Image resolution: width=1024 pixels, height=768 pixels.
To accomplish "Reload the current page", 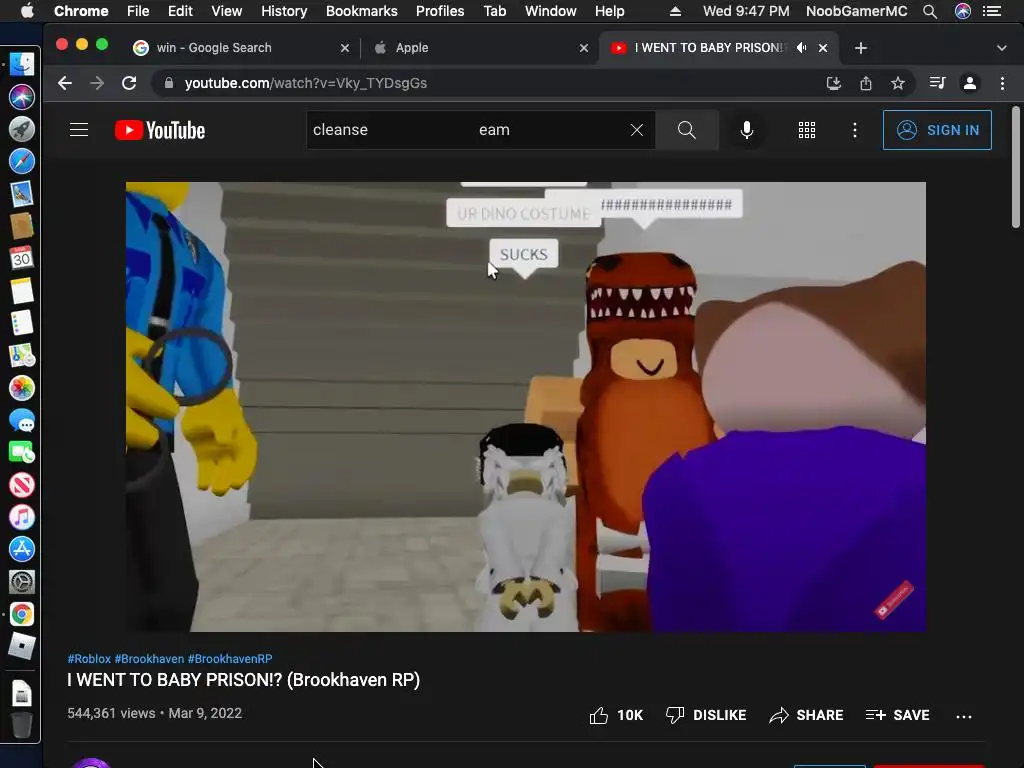I will tap(129, 83).
